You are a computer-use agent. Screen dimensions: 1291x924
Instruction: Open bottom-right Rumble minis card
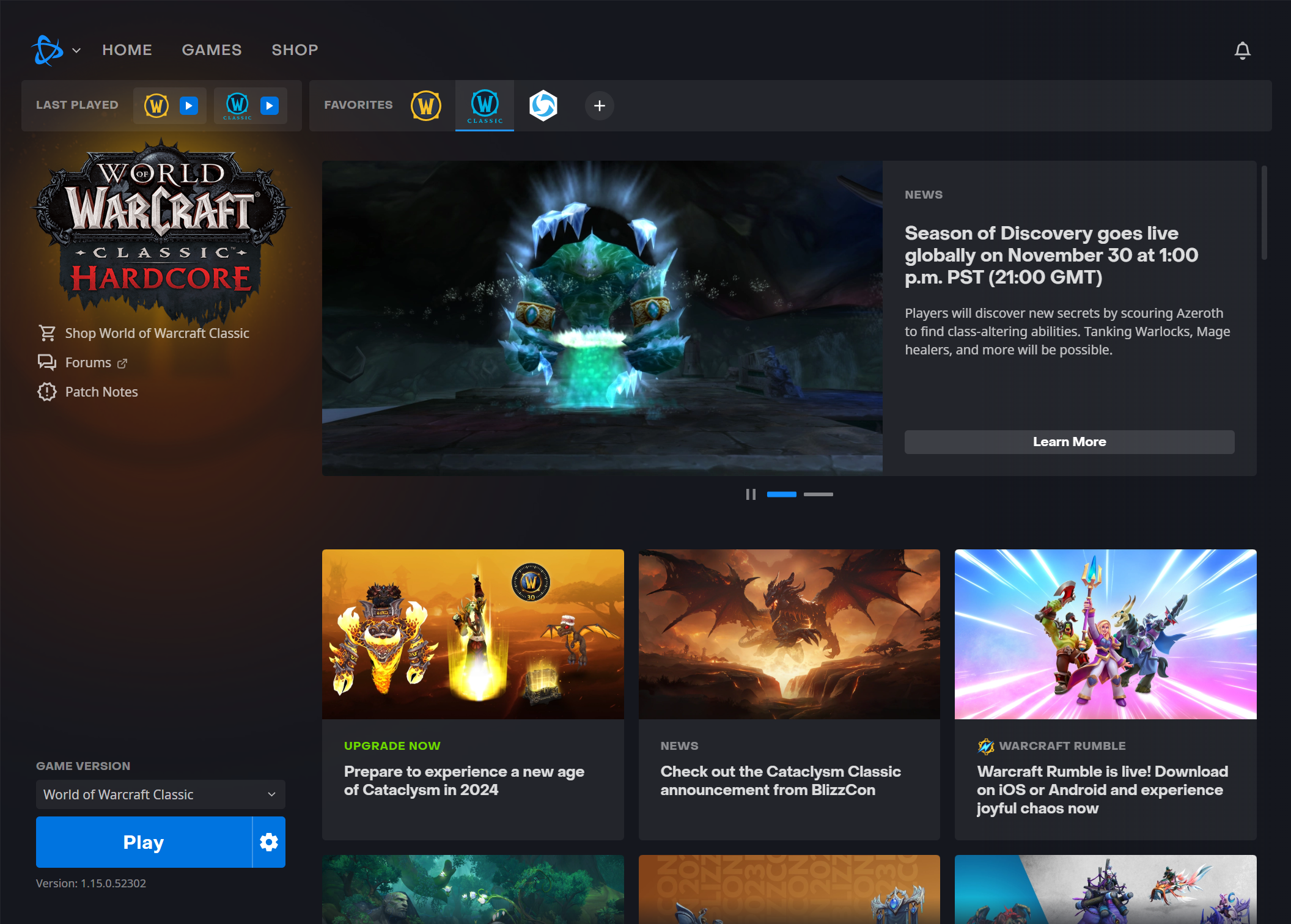(1105, 889)
